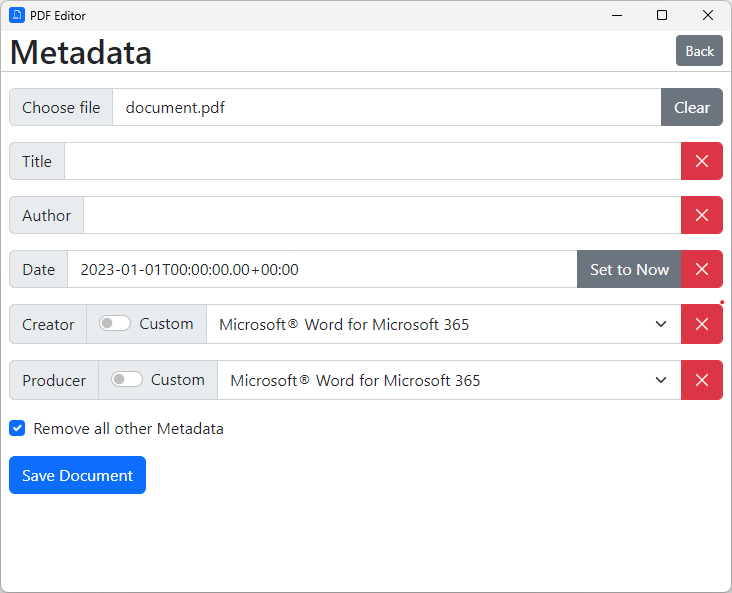Image resolution: width=732 pixels, height=593 pixels.
Task: Enable Custom toggle for Creator
Action: point(115,324)
